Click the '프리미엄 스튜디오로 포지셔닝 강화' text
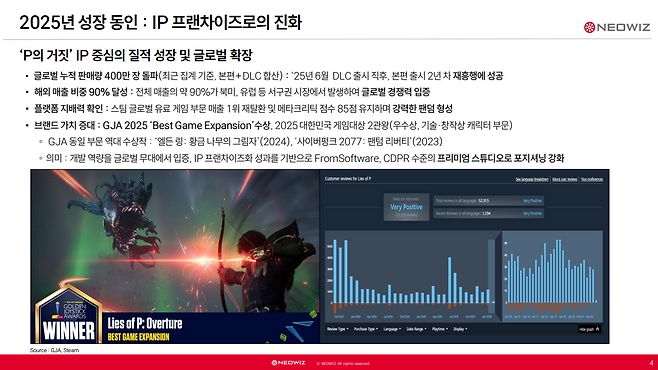This screenshot has height=370, width=658. pyautogui.click(x=501, y=158)
